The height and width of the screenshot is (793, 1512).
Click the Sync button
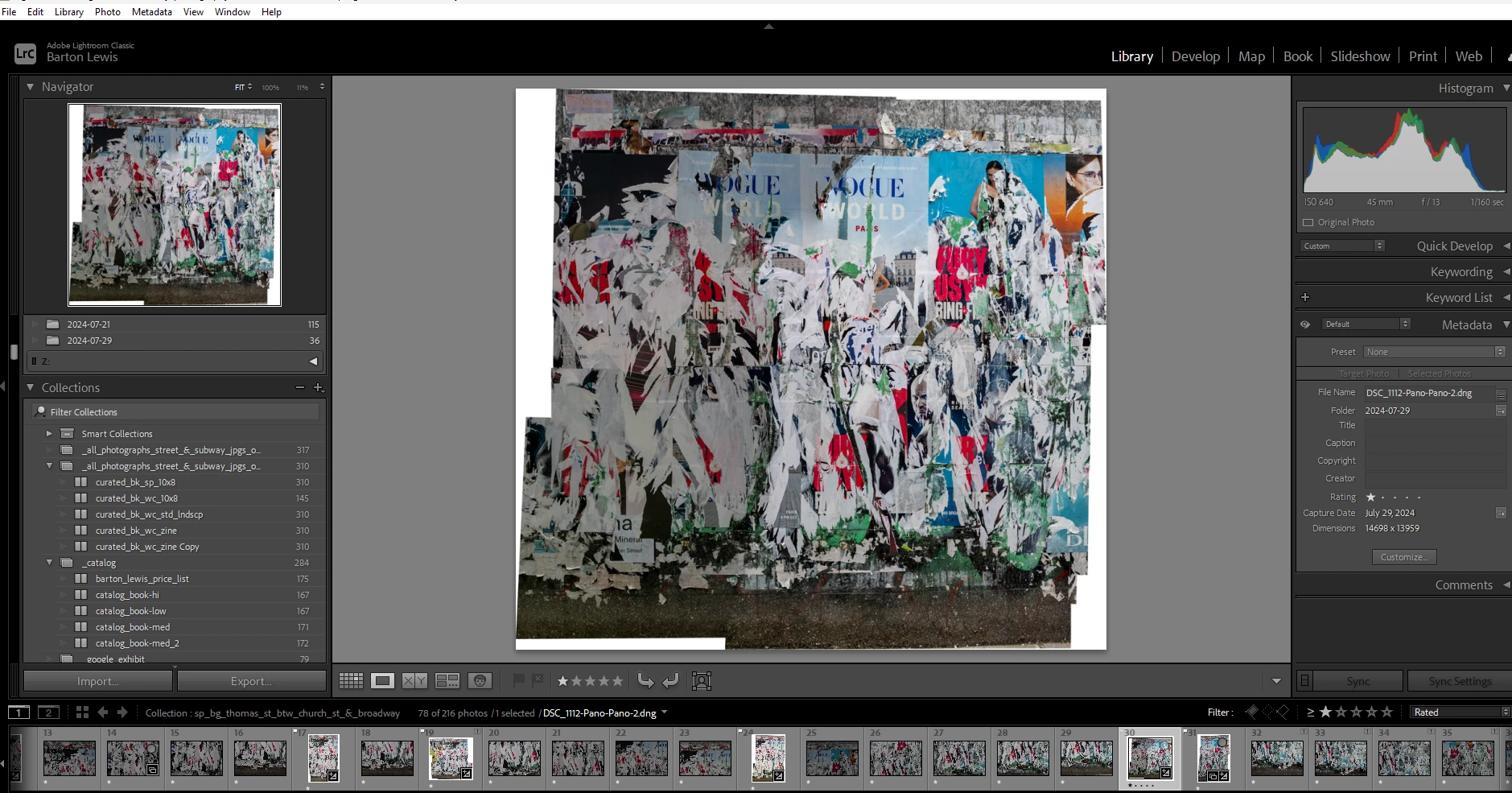pyautogui.click(x=1358, y=681)
